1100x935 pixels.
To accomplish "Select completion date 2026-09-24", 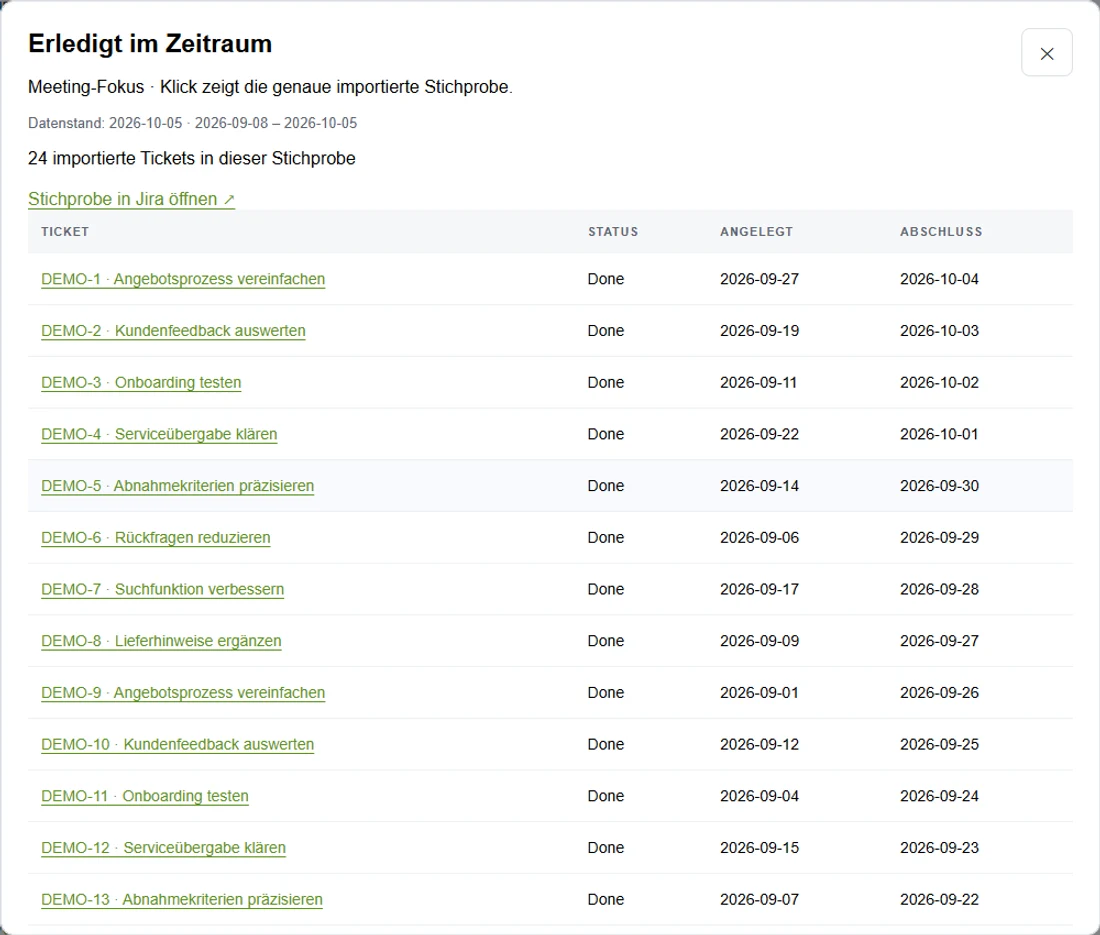I will click(939, 797).
